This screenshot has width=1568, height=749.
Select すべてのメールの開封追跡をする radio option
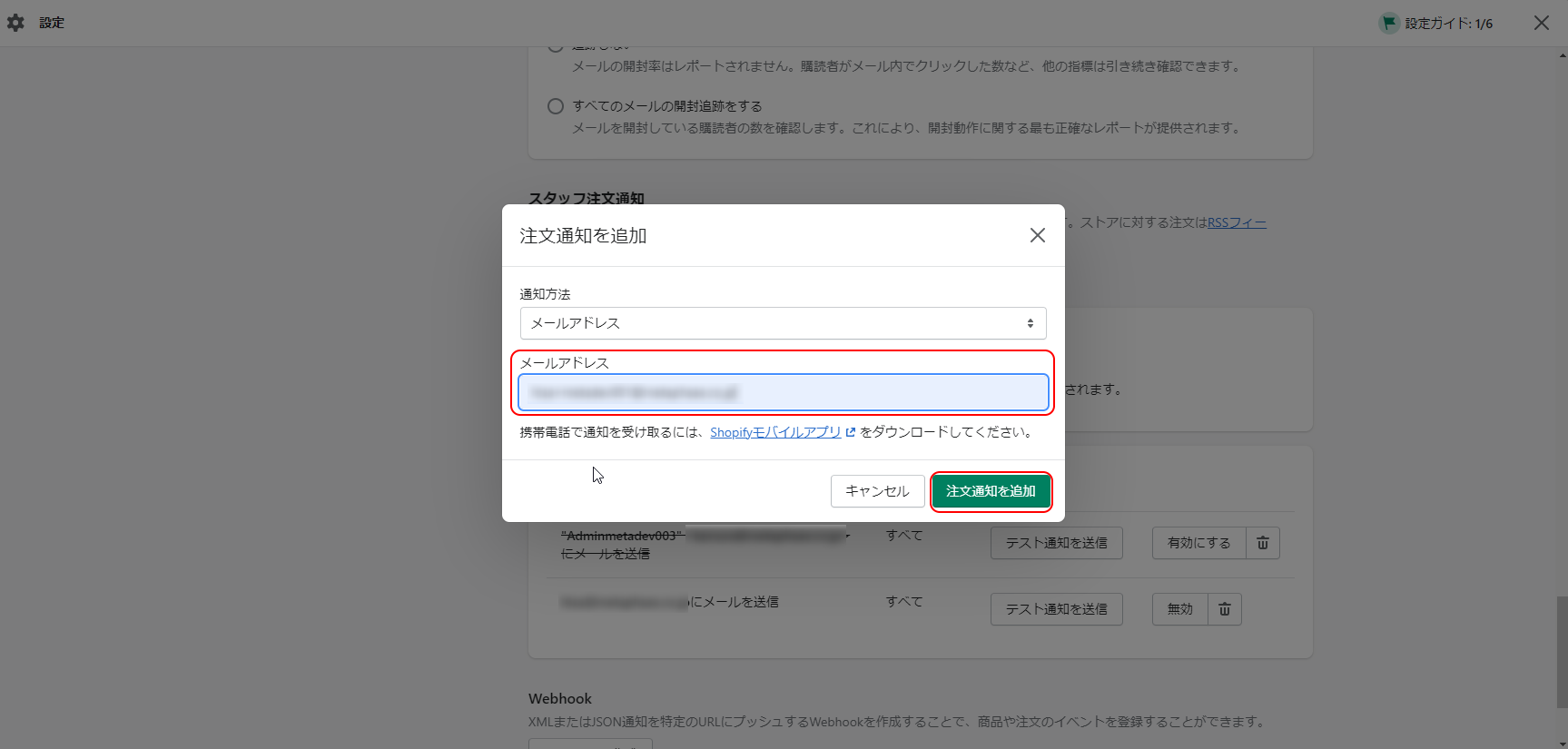point(556,106)
